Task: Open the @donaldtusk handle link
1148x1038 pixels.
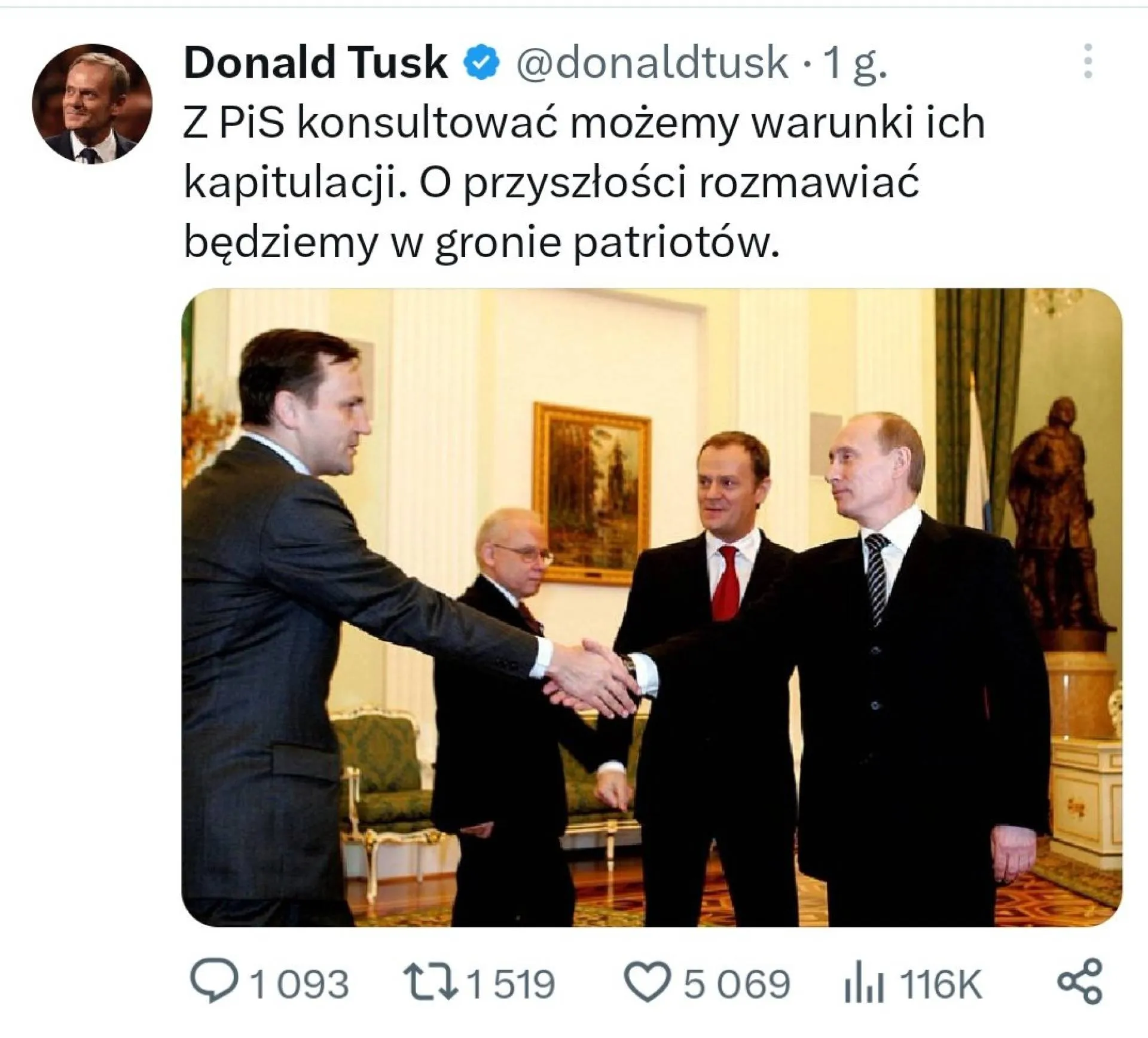Action: [652, 62]
